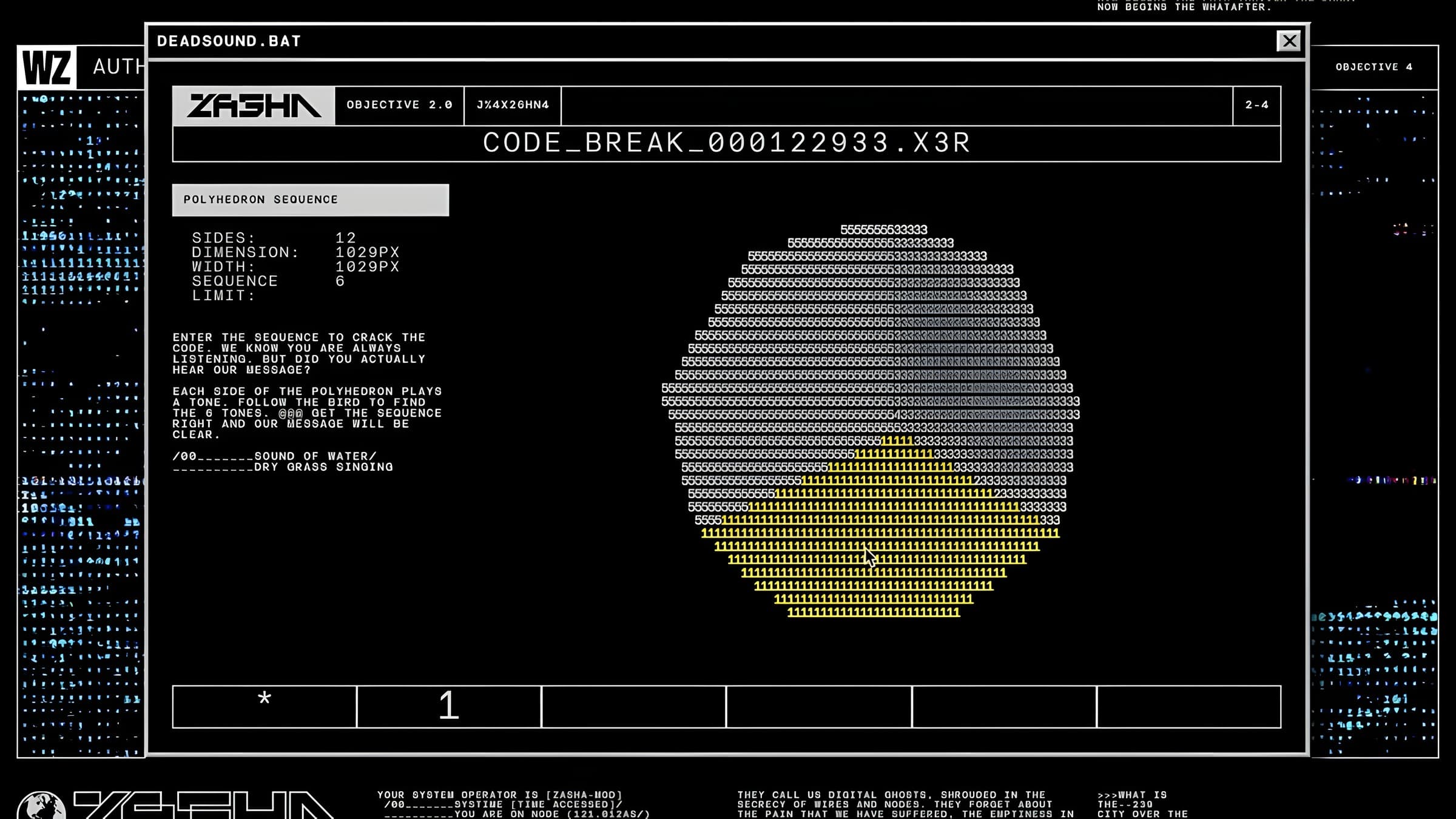The height and width of the screenshot is (819, 1456).
Task: Click the '>>>WHAT IS' text at bottom right
Action: [x=1132, y=795]
